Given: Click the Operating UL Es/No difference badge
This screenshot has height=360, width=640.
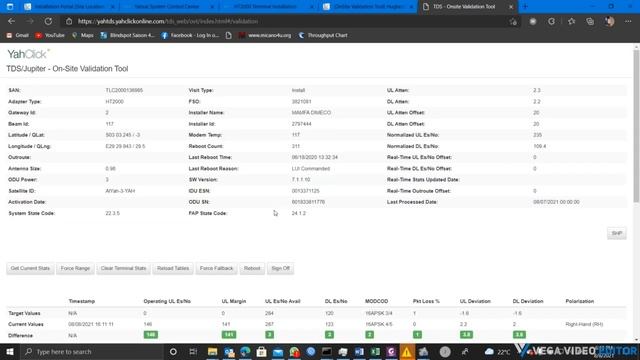Looking at the screenshot, I should point(151,335).
